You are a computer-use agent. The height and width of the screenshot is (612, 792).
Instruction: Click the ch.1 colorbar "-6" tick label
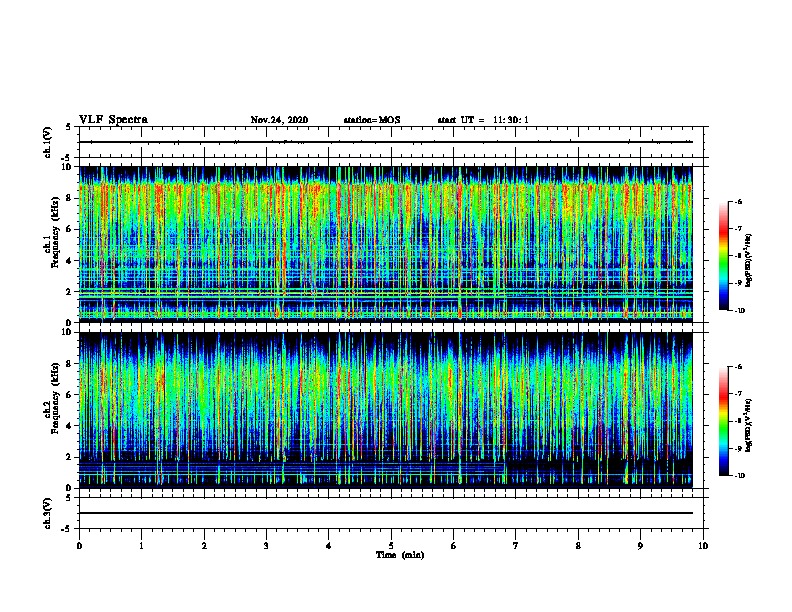tap(738, 201)
